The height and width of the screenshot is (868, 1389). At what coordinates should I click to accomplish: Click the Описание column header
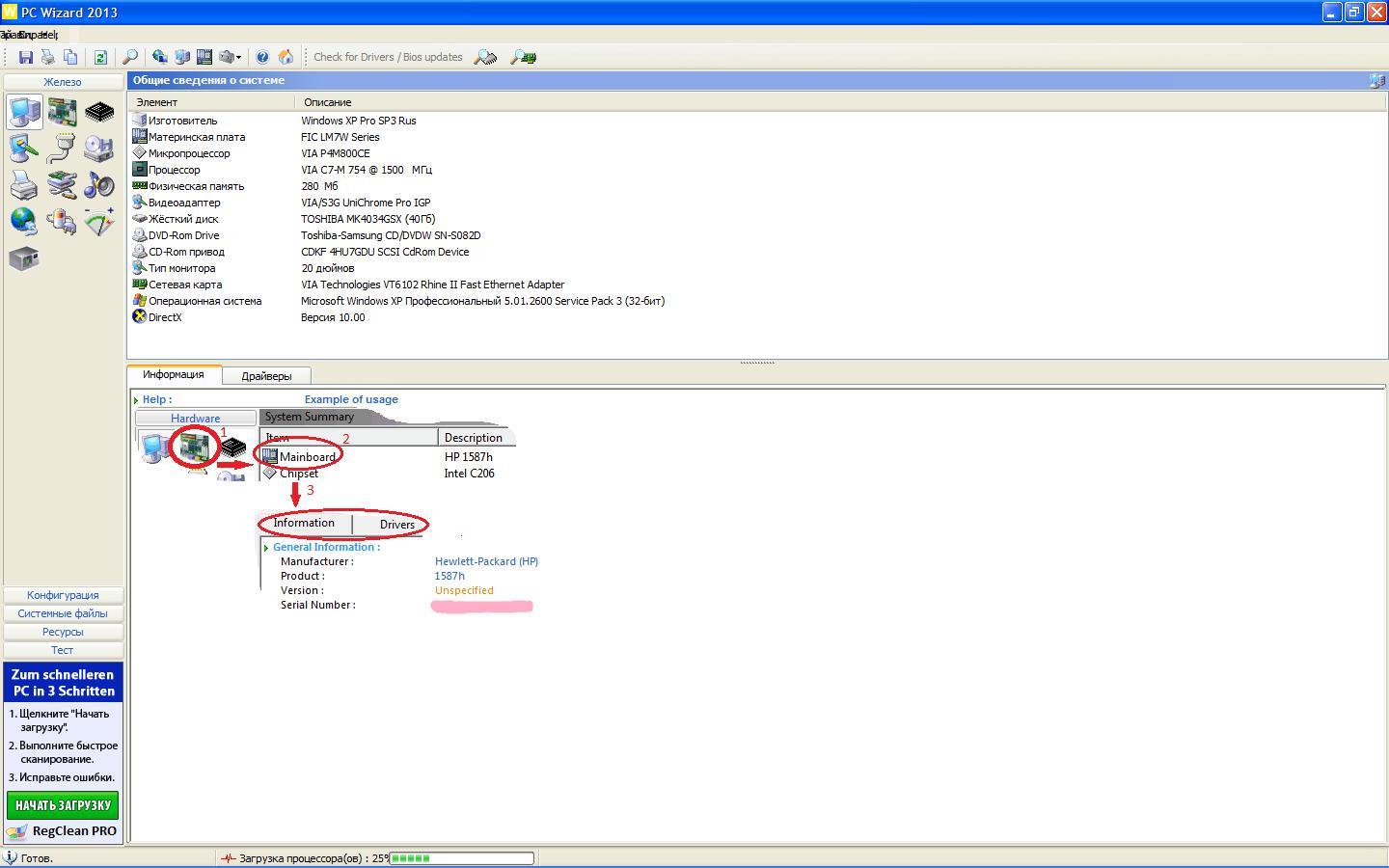click(x=840, y=102)
